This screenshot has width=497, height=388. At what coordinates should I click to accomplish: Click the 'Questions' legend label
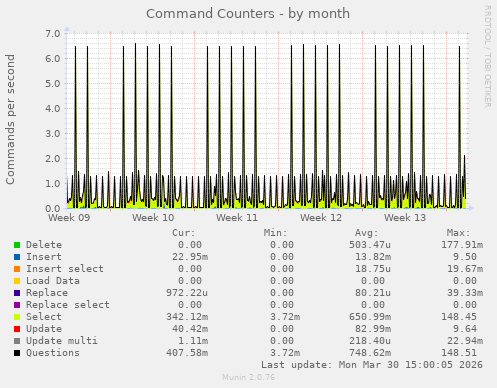coord(53,353)
